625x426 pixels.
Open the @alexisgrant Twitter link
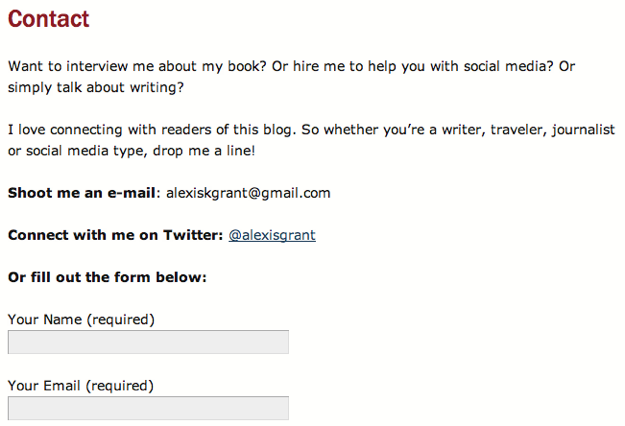[272, 235]
